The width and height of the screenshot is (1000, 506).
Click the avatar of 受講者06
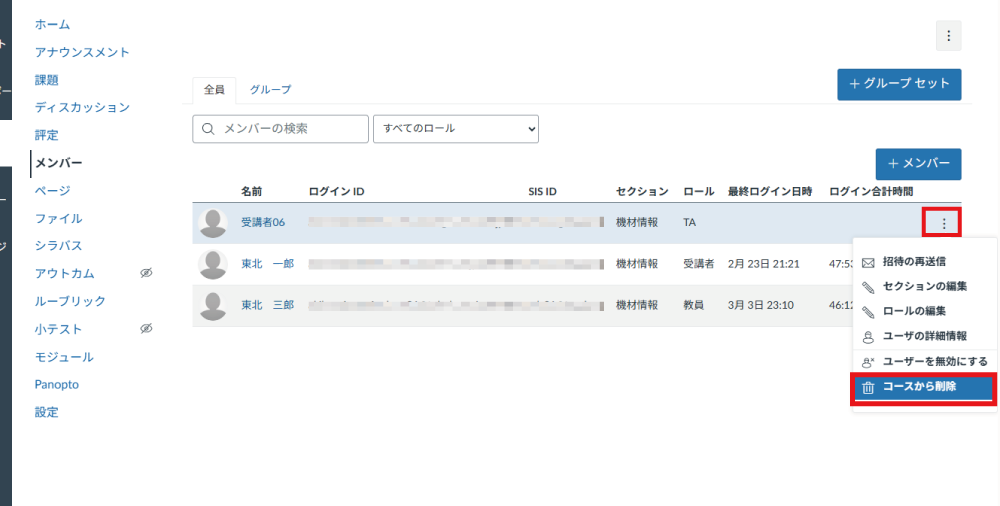pyautogui.click(x=212, y=223)
